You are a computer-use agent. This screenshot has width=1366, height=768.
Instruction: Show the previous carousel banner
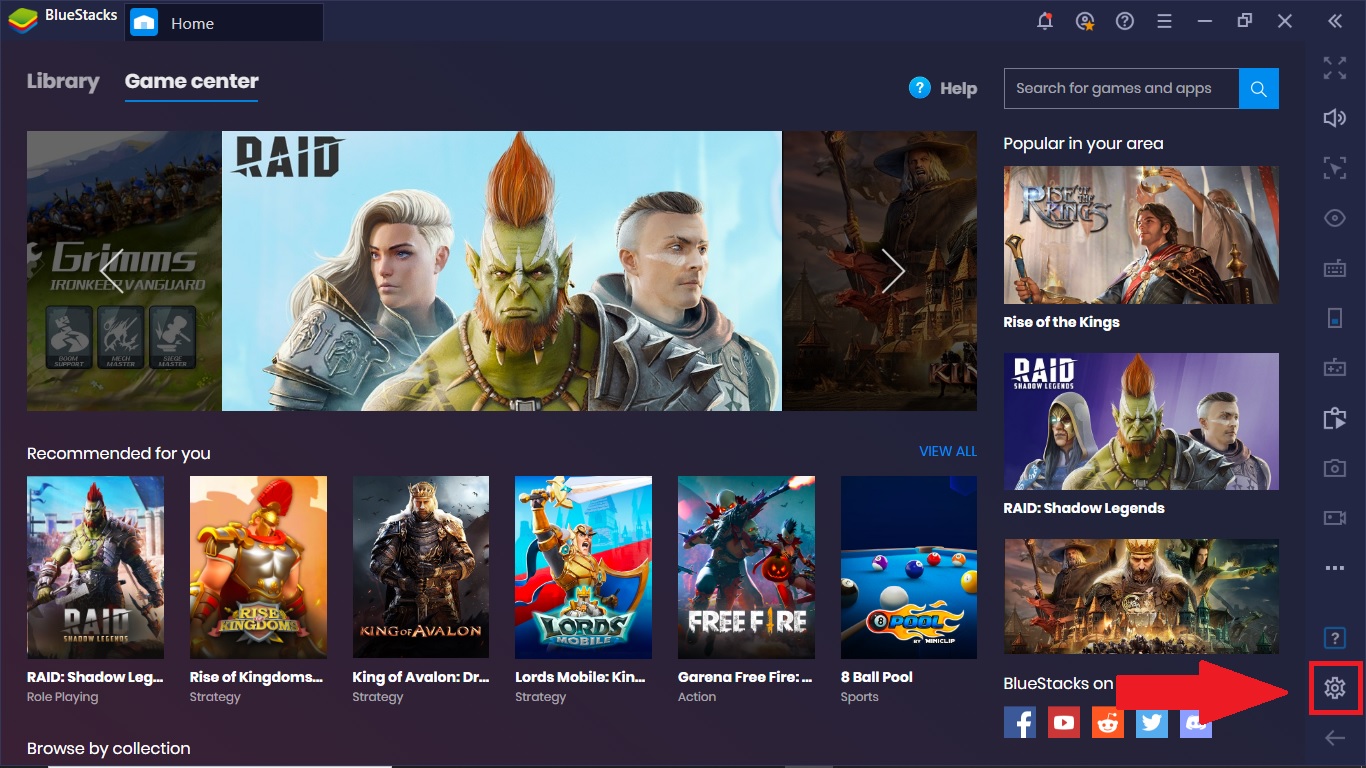point(111,271)
